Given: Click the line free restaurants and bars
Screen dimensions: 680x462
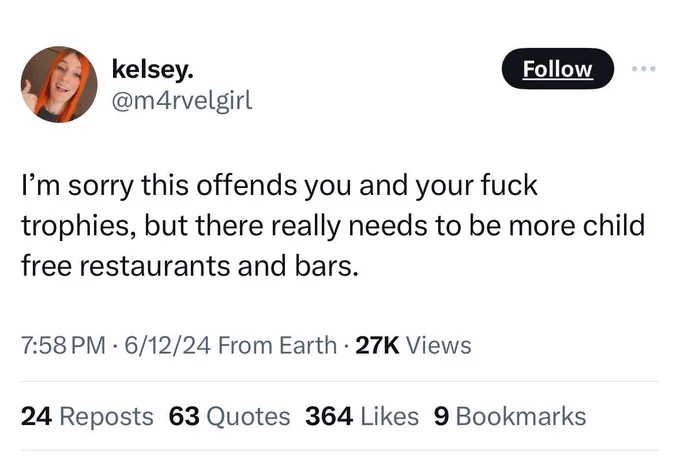Looking at the screenshot, I should (x=190, y=265).
